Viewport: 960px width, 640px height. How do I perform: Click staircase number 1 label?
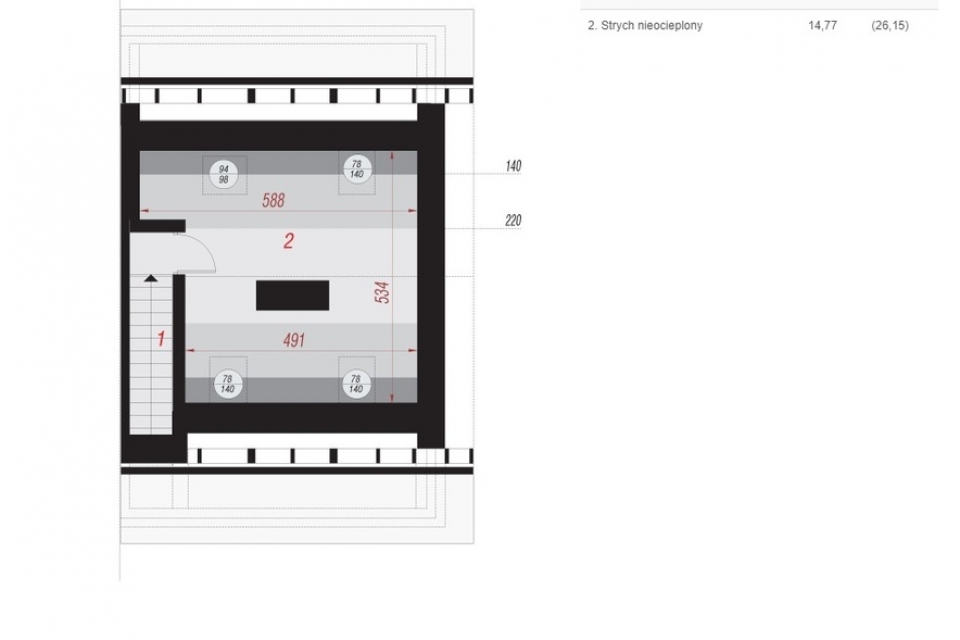click(161, 338)
